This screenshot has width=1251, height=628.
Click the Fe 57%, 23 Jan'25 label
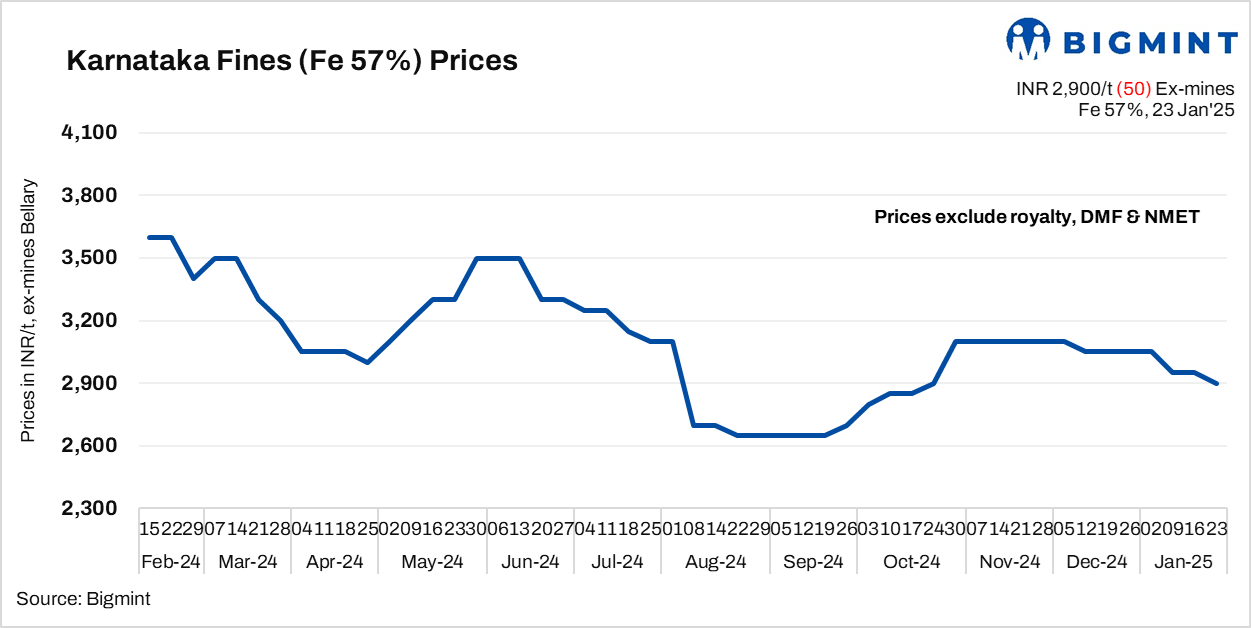pos(1156,109)
